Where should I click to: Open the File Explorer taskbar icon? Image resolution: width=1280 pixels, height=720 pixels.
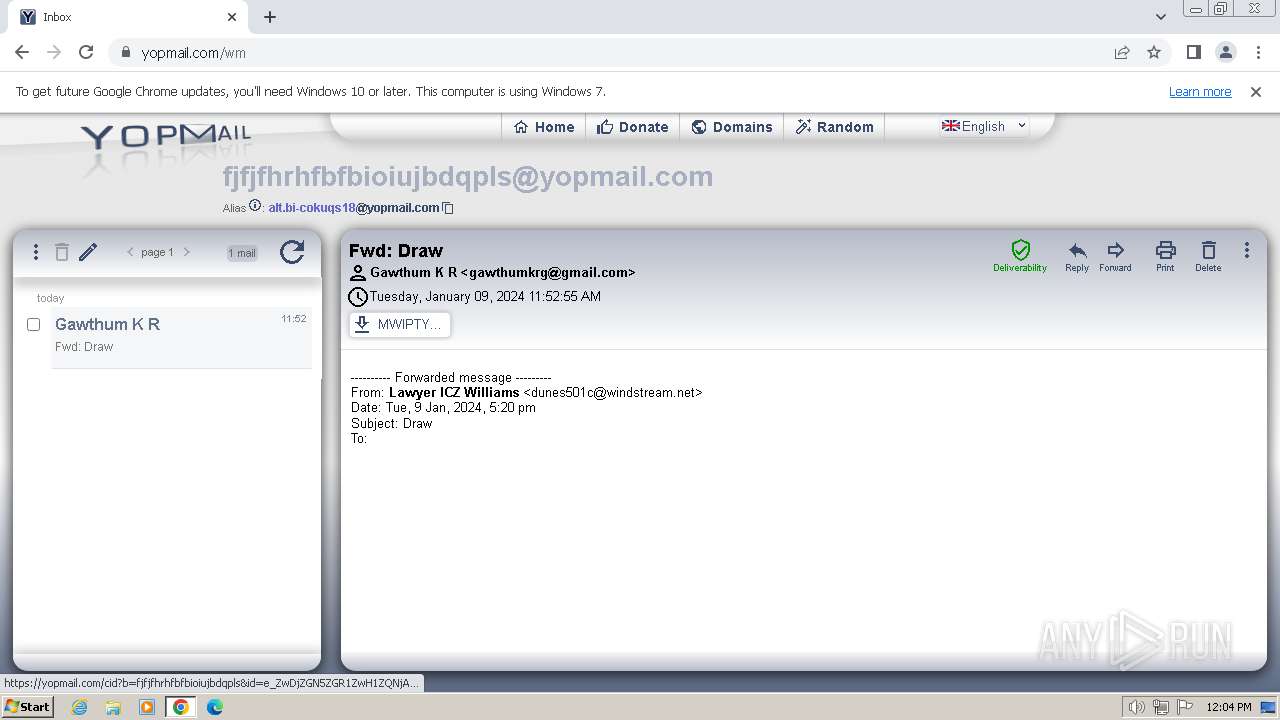(x=113, y=707)
